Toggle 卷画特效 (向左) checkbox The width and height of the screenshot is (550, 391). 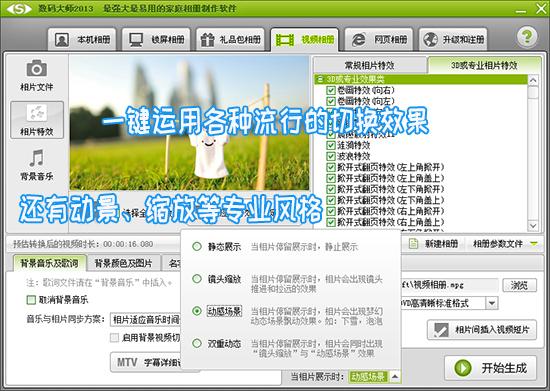[x=331, y=101]
